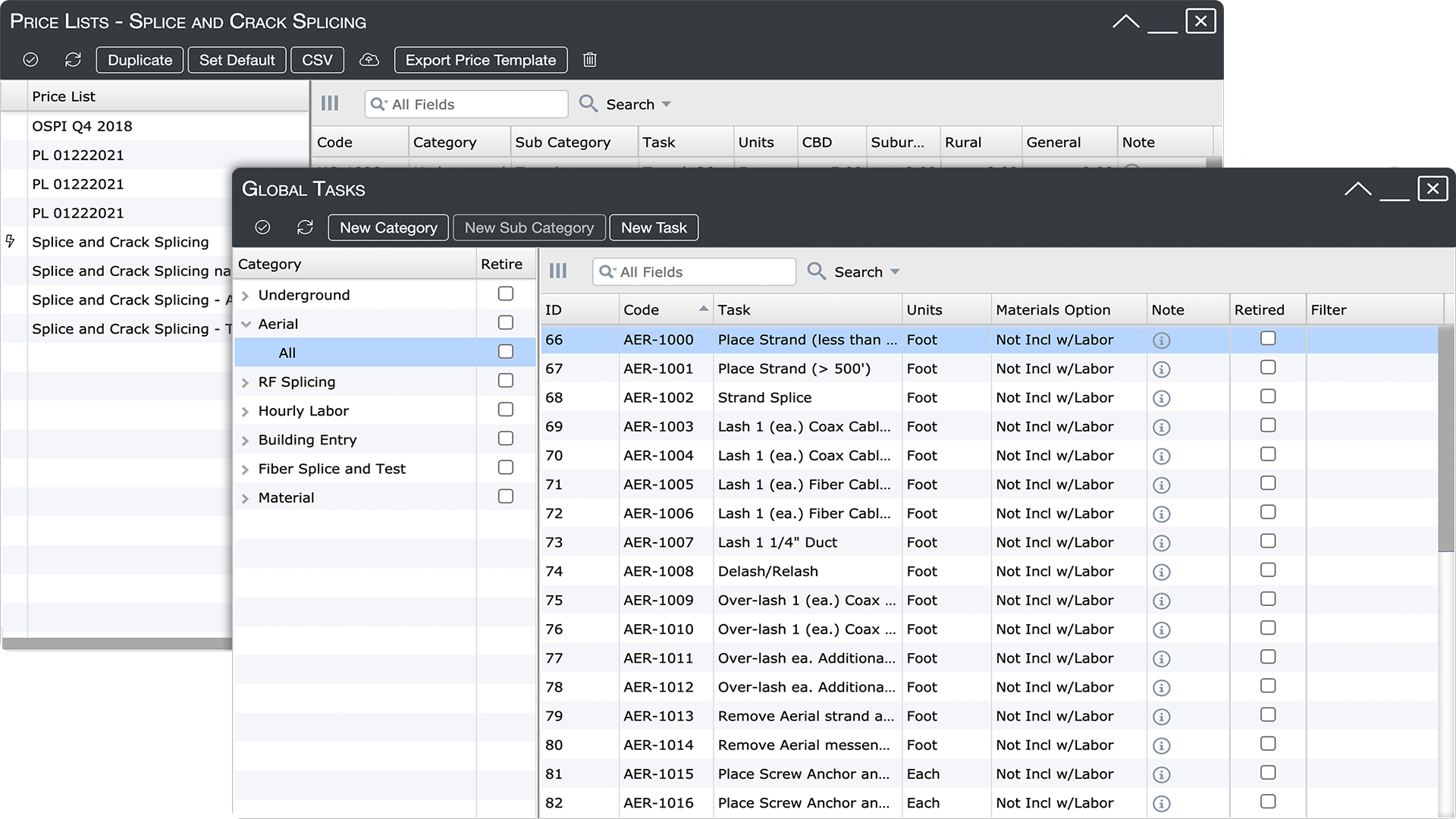The height and width of the screenshot is (819, 1456).
Task: Focus All Fields search input in Price Lists
Action: coord(466,104)
